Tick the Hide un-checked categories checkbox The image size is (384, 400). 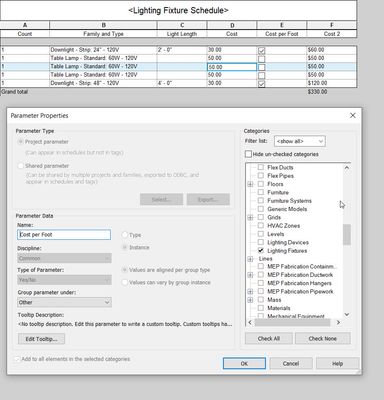click(x=248, y=154)
